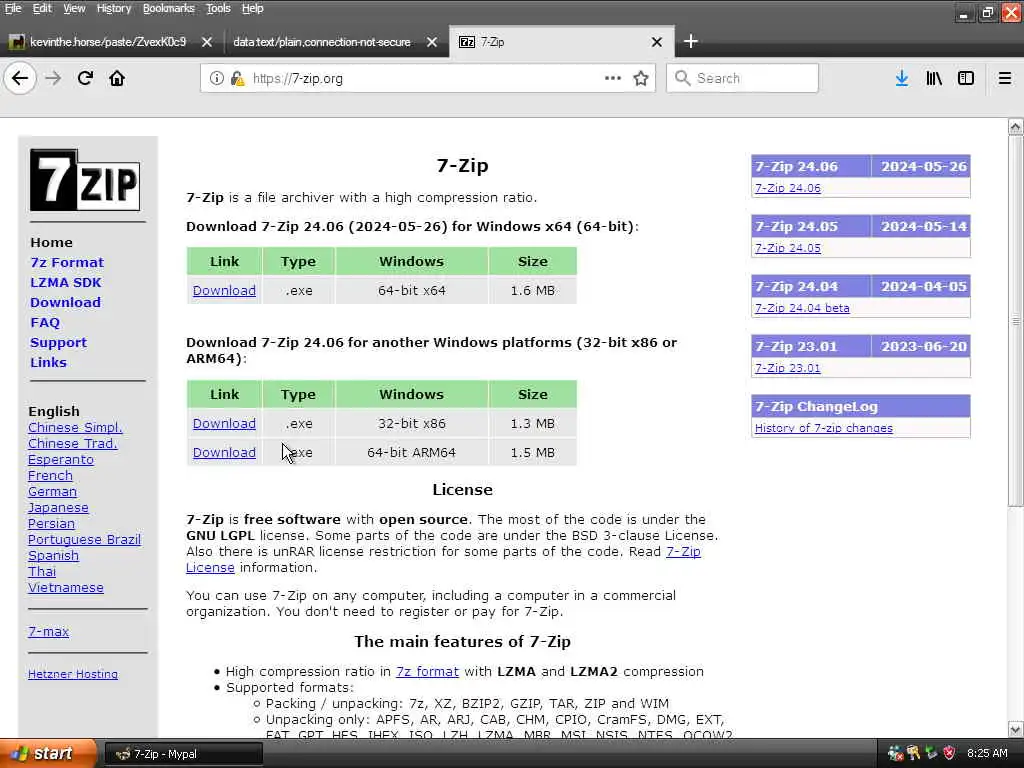Open 7-Zip 23.01 news link
This screenshot has height=768, width=1024.
point(788,368)
